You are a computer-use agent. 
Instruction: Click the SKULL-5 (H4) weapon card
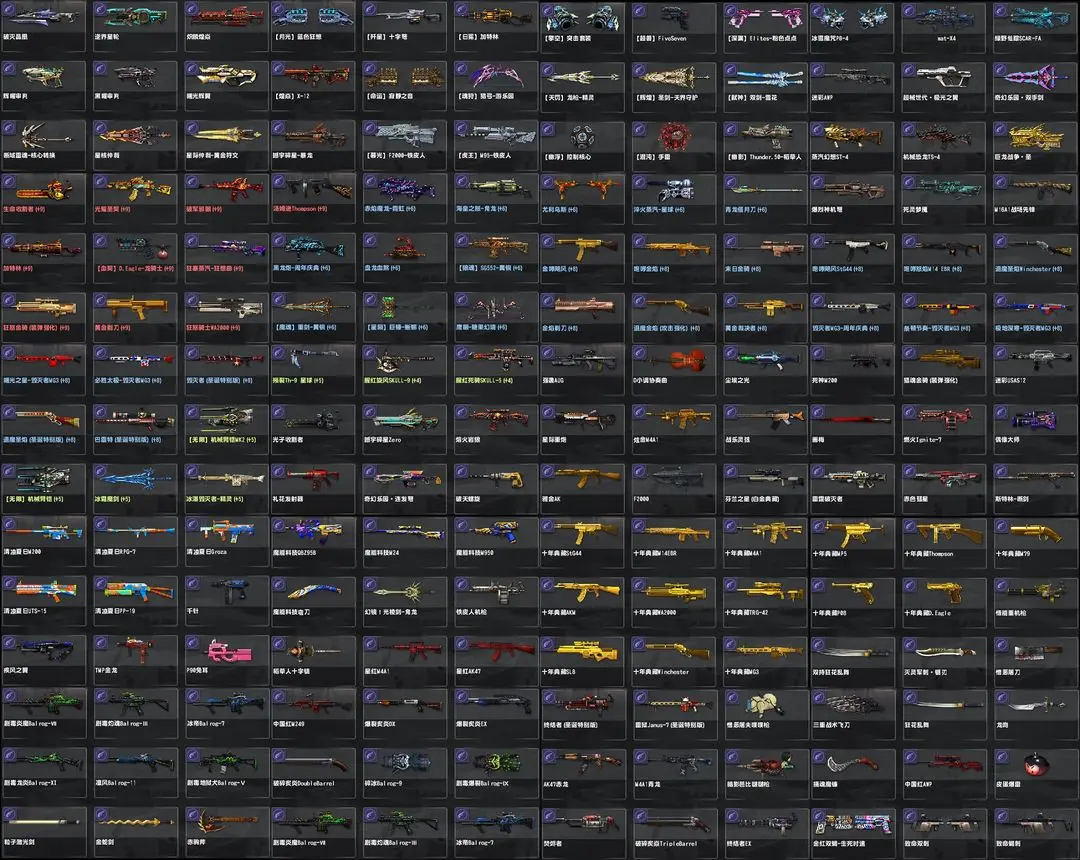496,369
